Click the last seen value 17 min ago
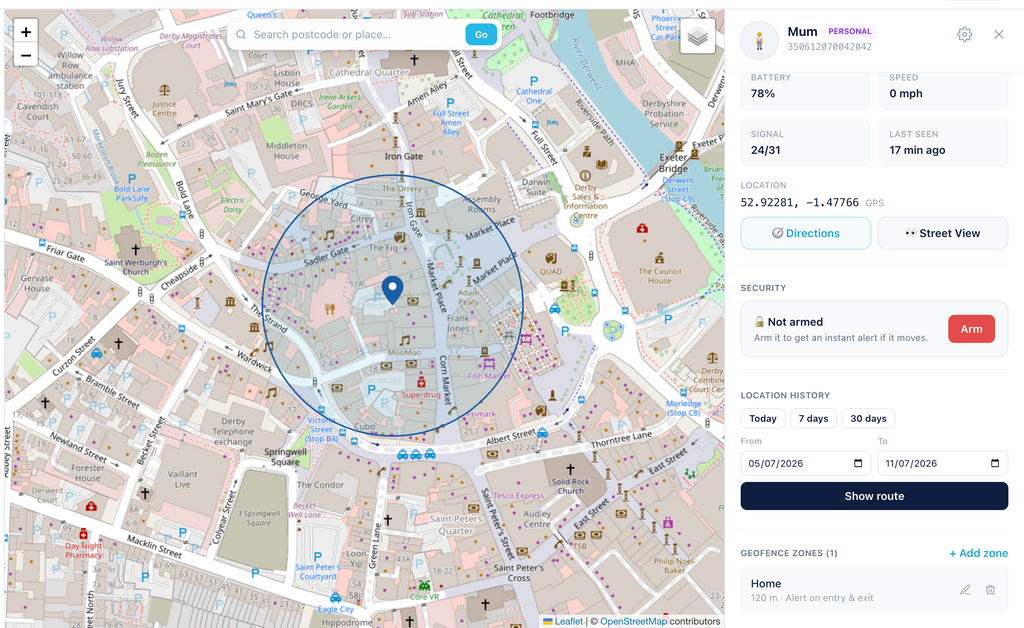Viewport: 1024px width, 628px height. coord(917,150)
